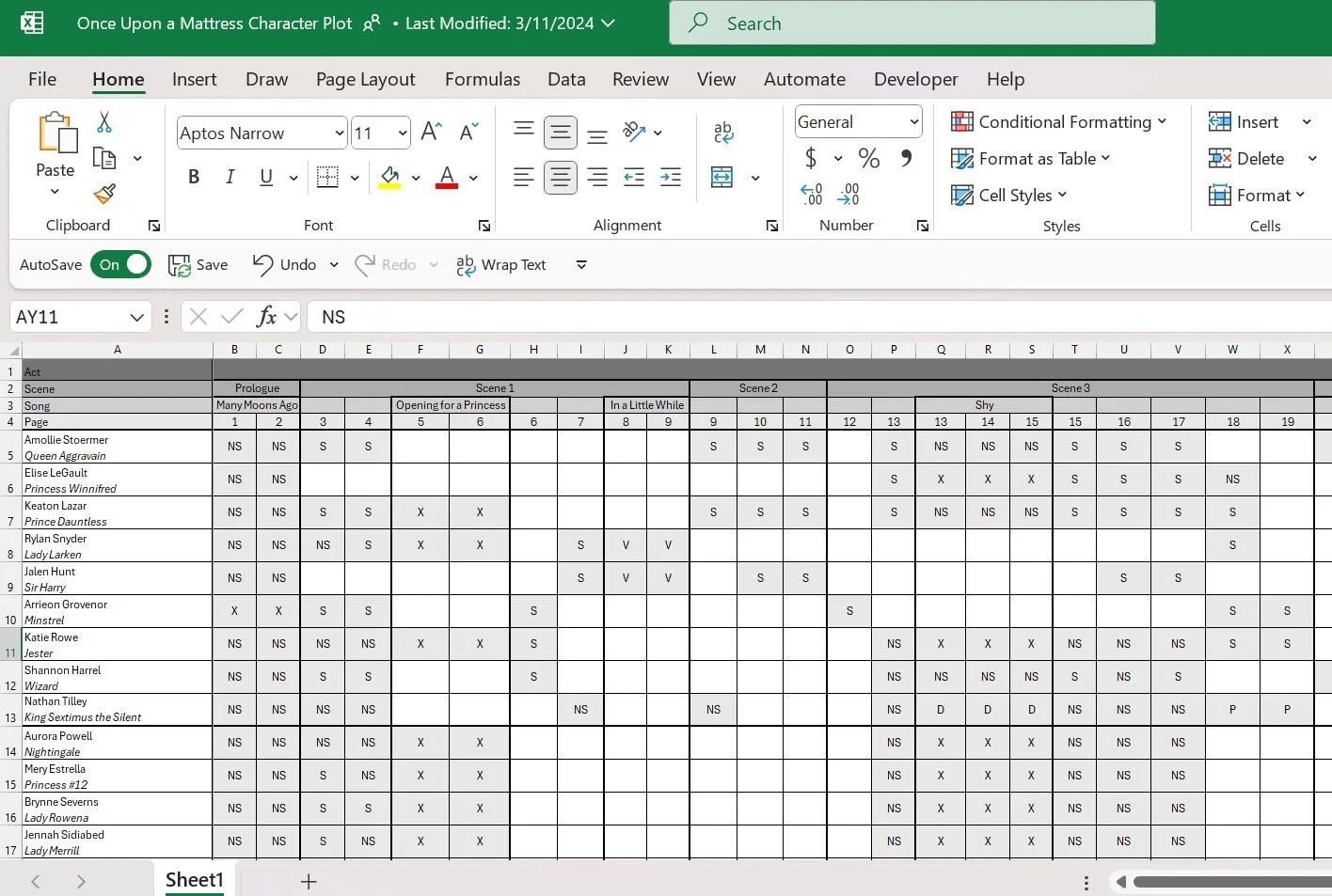The image size is (1332, 896).
Task: Click the sharing status icon beside file name
Action: tap(372, 24)
